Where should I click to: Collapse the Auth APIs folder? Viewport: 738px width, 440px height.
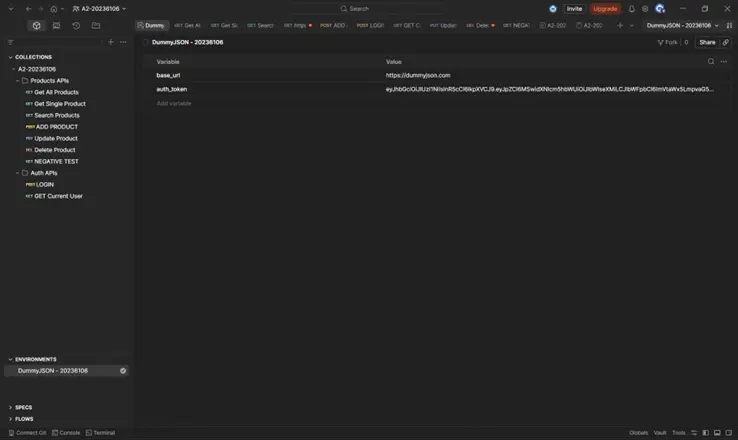(x=18, y=173)
